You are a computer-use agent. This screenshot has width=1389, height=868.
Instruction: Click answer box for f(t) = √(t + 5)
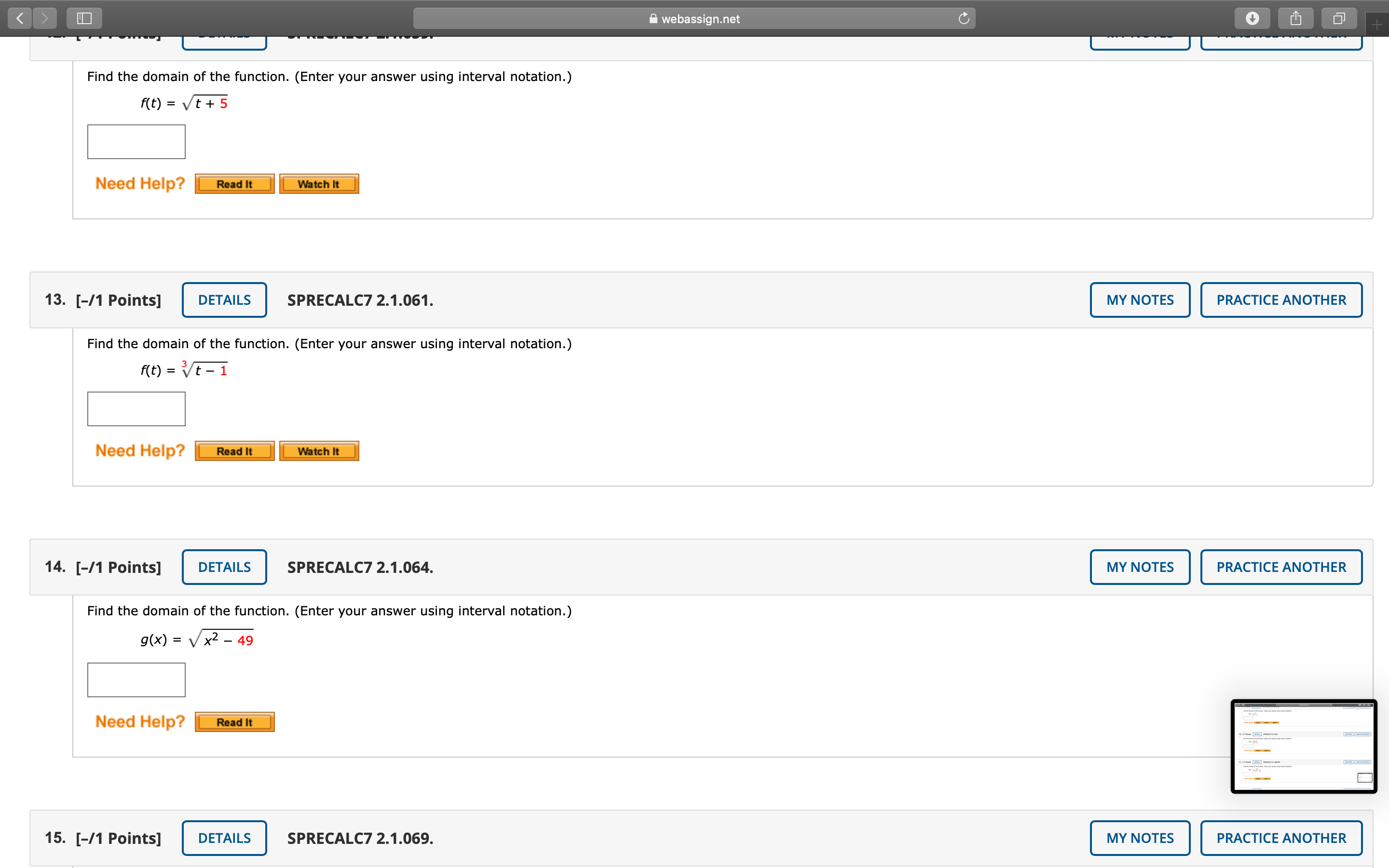point(136,142)
